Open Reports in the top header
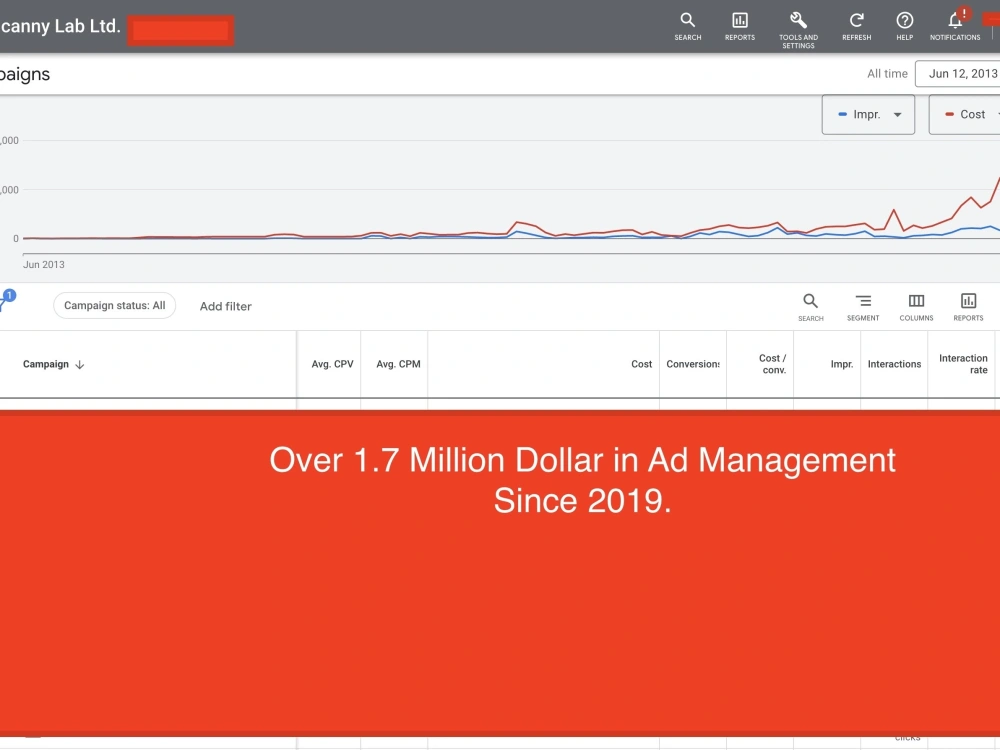The width and height of the screenshot is (1000, 750). point(740,27)
